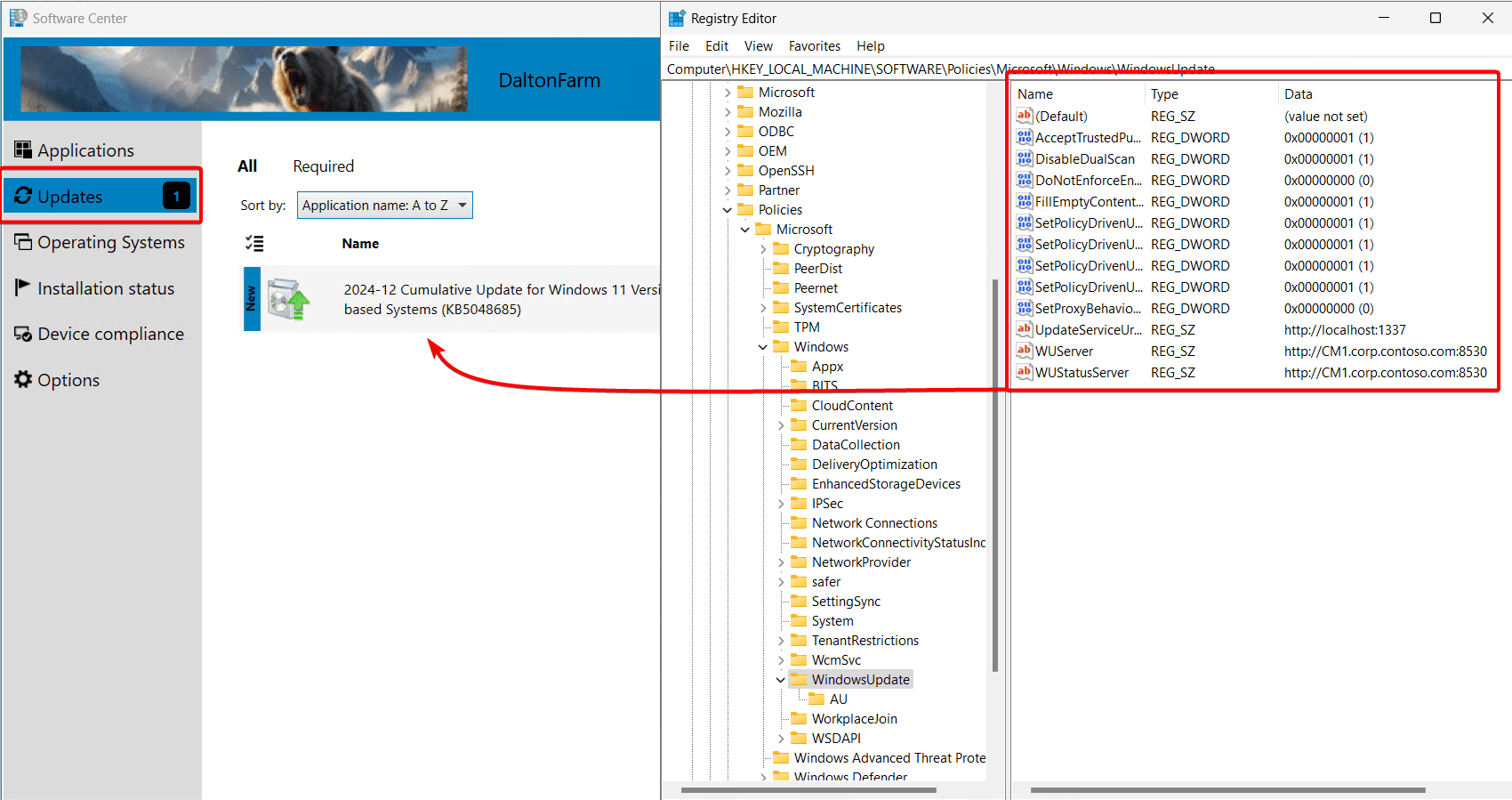Screen dimensions: 1512x800
Task: Switch to the All updates tab
Action: (x=247, y=166)
